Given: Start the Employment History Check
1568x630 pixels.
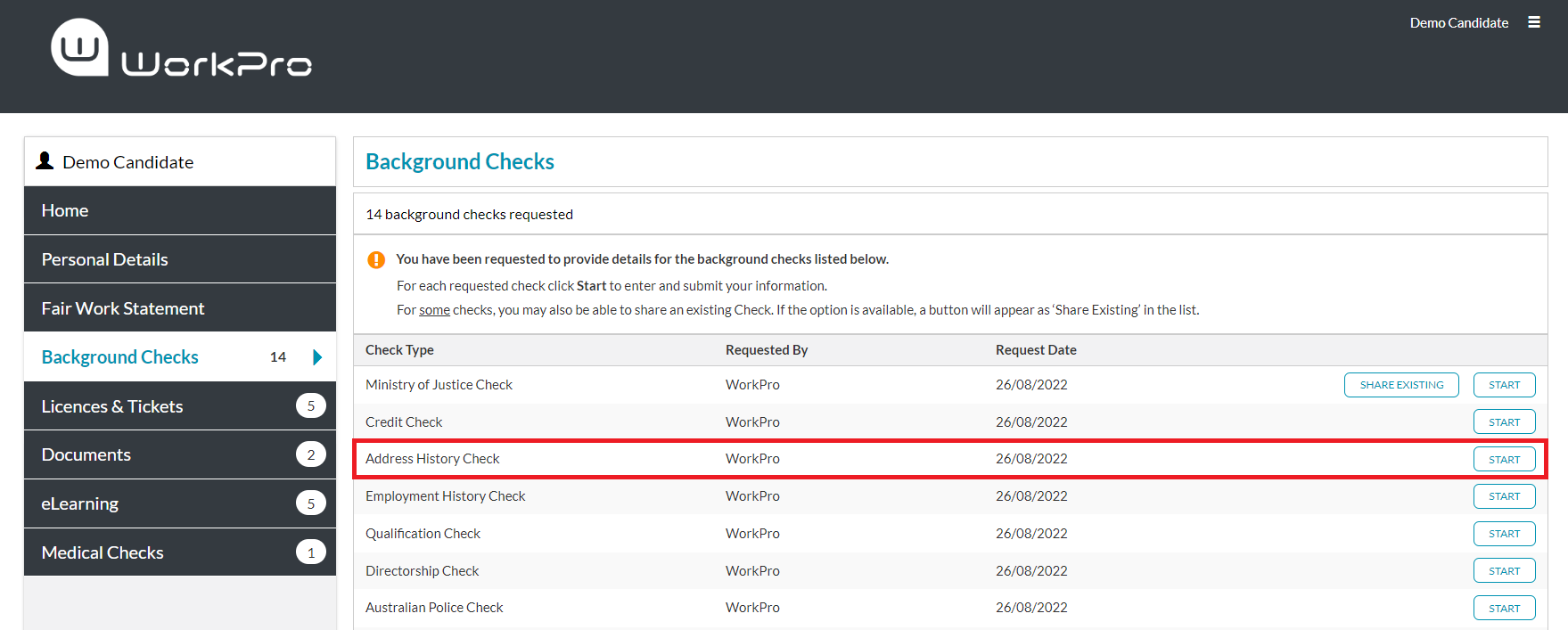Looking at the screenshot, I should point(1505,496).
